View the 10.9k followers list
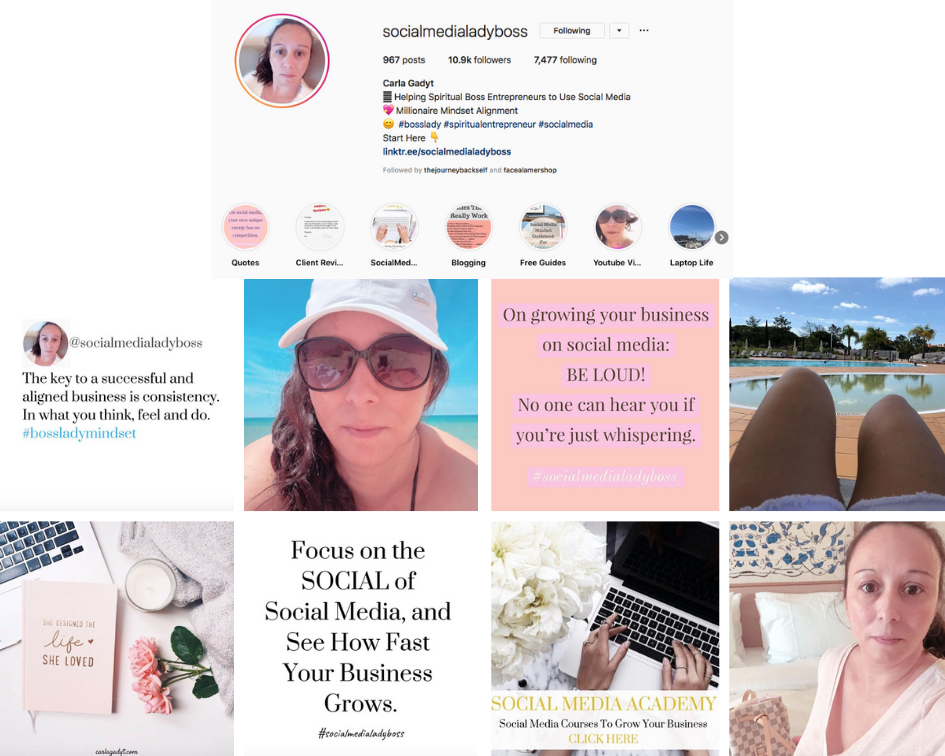 [x=479, y=60]
